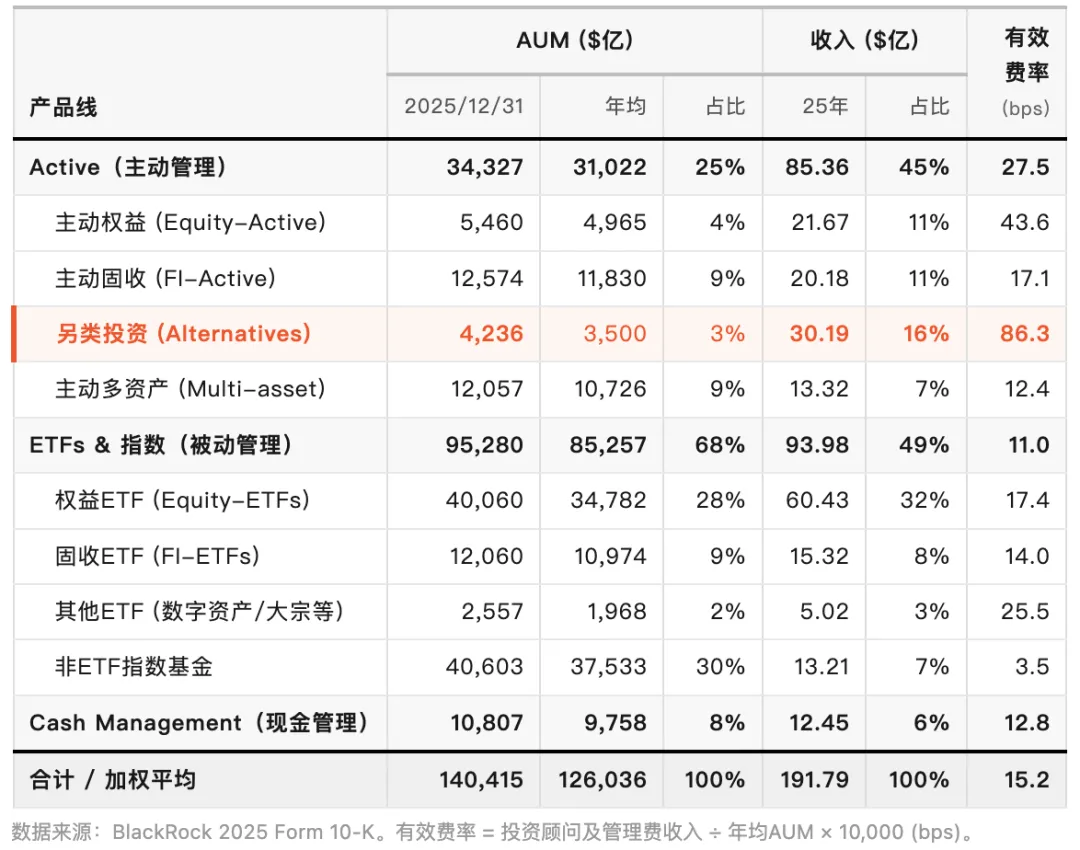
Task: Select the Active（主动管理）row label
Action: click(129, 167)
